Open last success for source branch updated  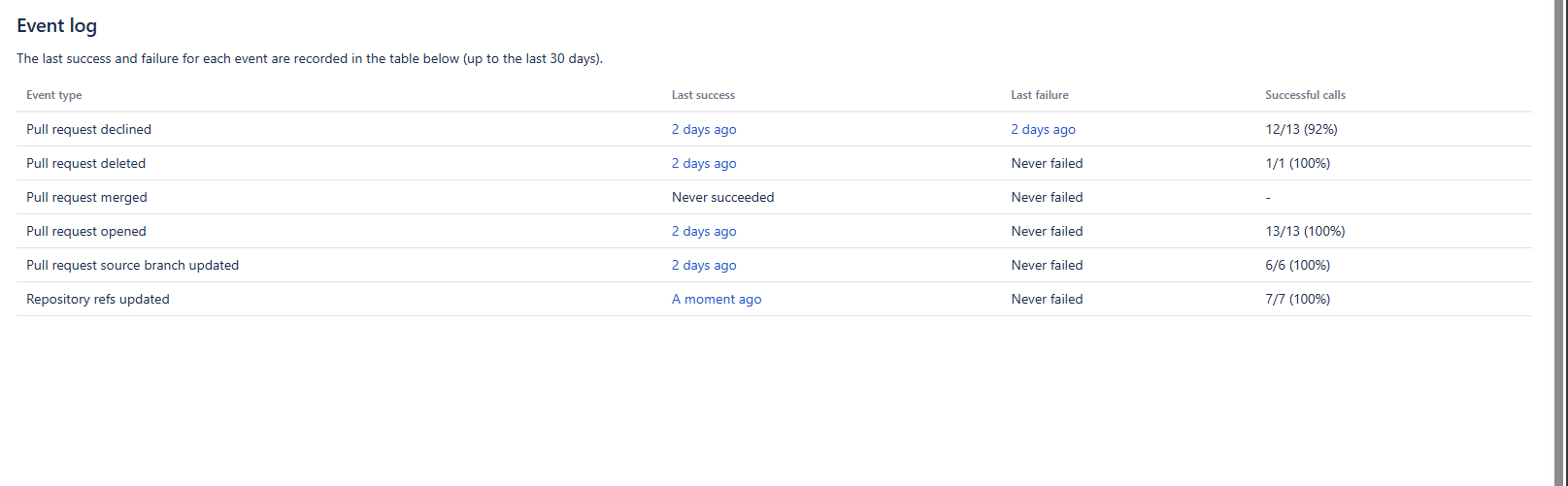click(703, 265)
